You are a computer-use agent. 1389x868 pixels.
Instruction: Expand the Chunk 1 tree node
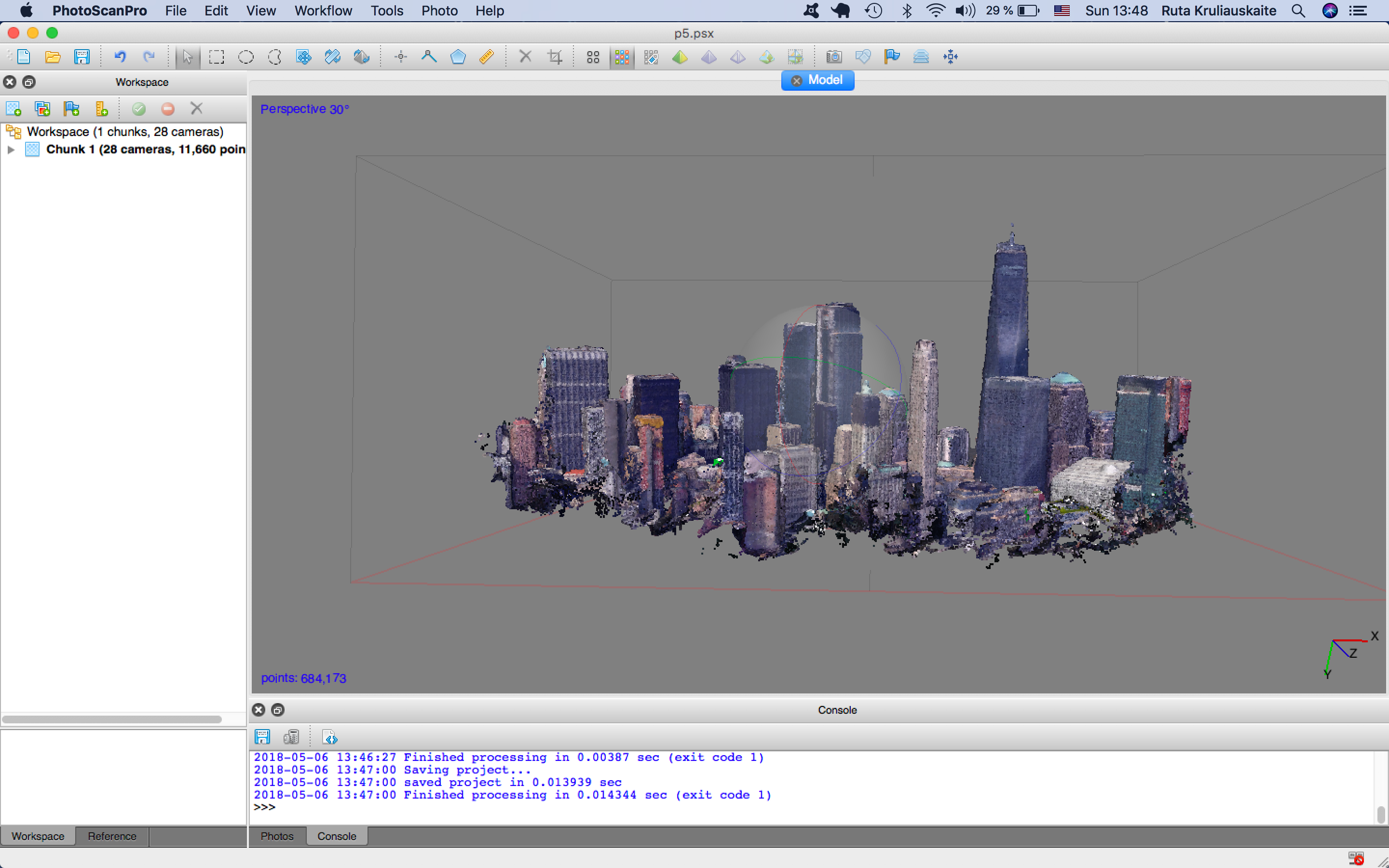click(11, 150)
